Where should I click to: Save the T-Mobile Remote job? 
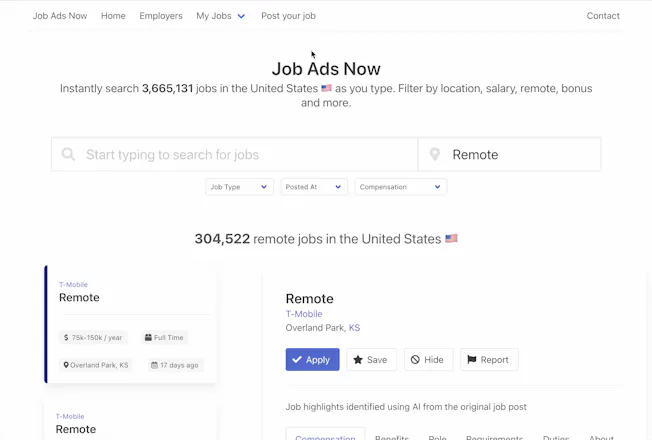pos(371,360)
